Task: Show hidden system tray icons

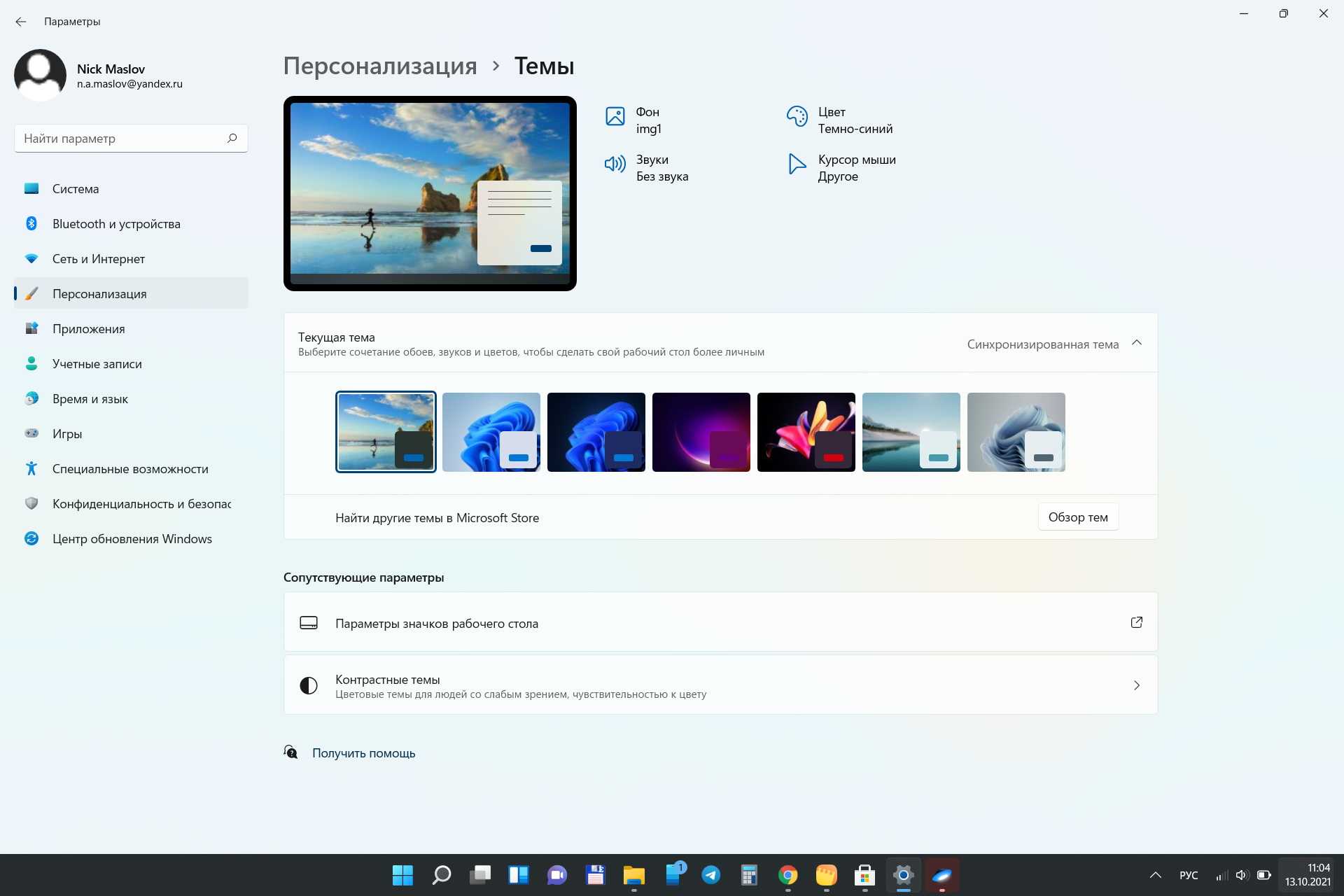Action: pos(1155,875)
